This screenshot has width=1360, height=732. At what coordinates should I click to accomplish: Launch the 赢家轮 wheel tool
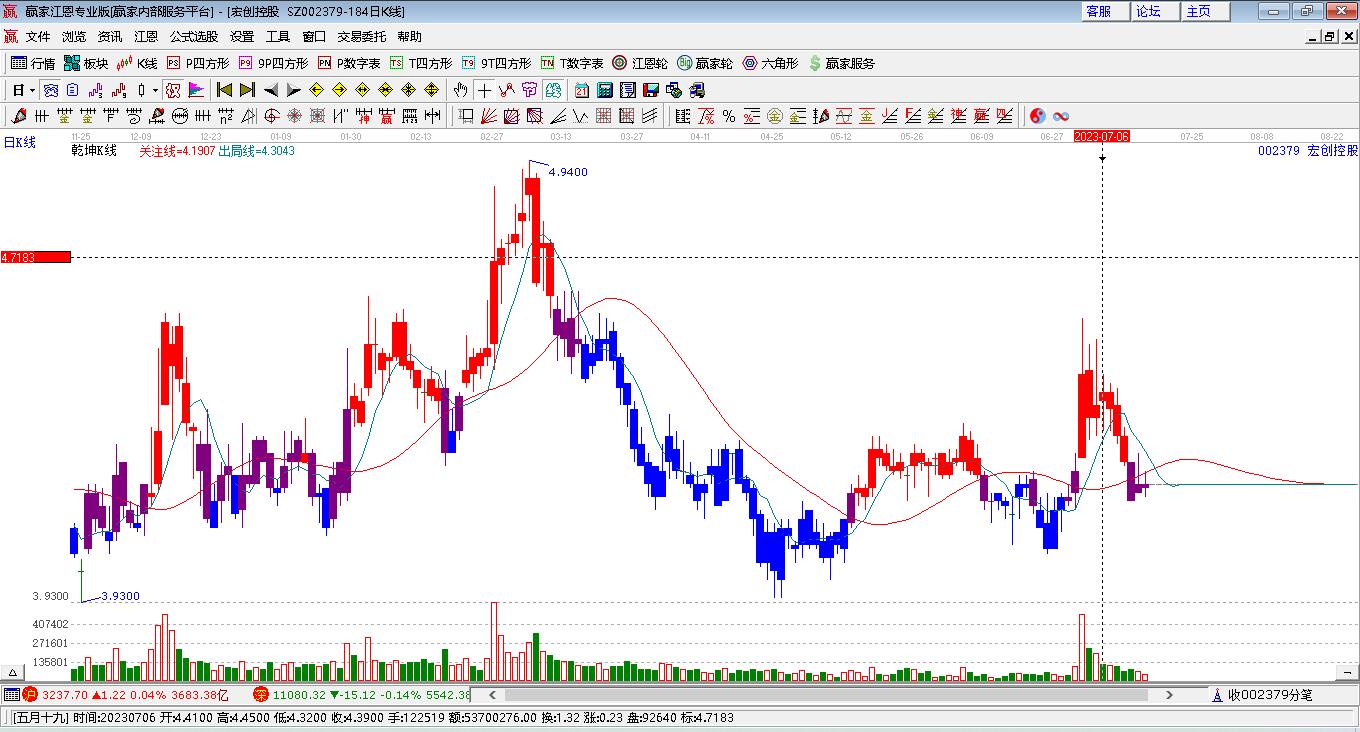pyautogui.click(x=705, y=63)
